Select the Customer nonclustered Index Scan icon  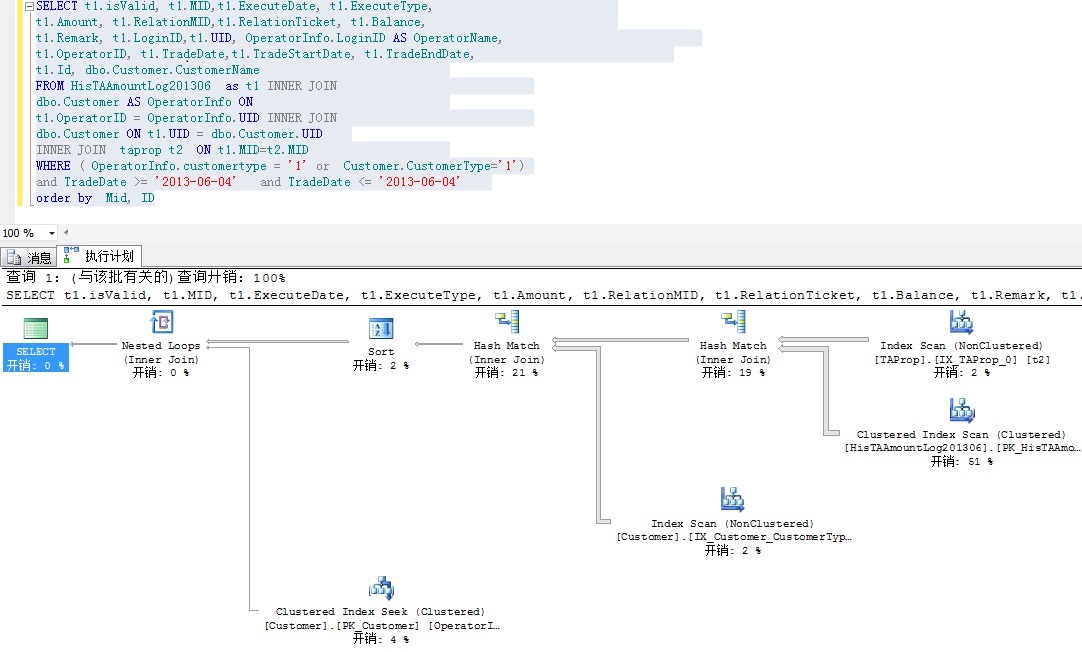(732, 499)
